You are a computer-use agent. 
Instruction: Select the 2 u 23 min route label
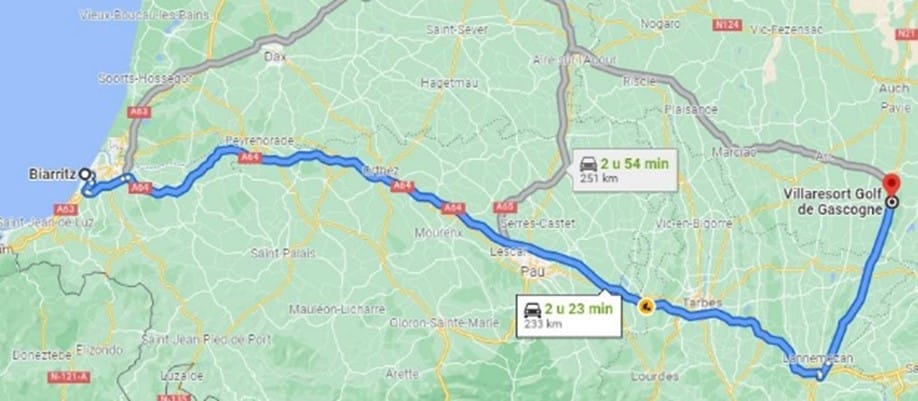[x=568, y=314]
